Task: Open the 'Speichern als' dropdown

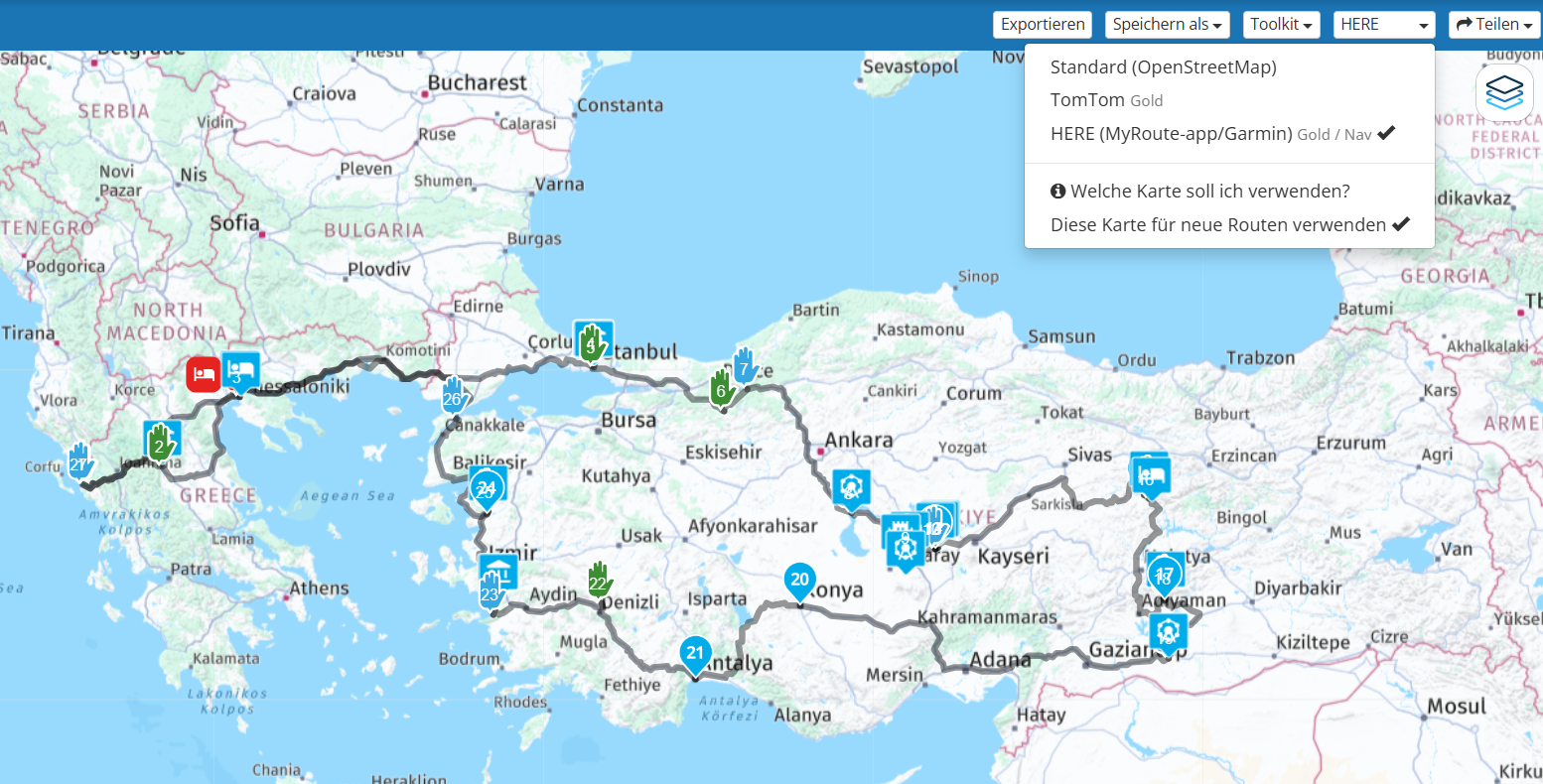Action: point(1167,25)
